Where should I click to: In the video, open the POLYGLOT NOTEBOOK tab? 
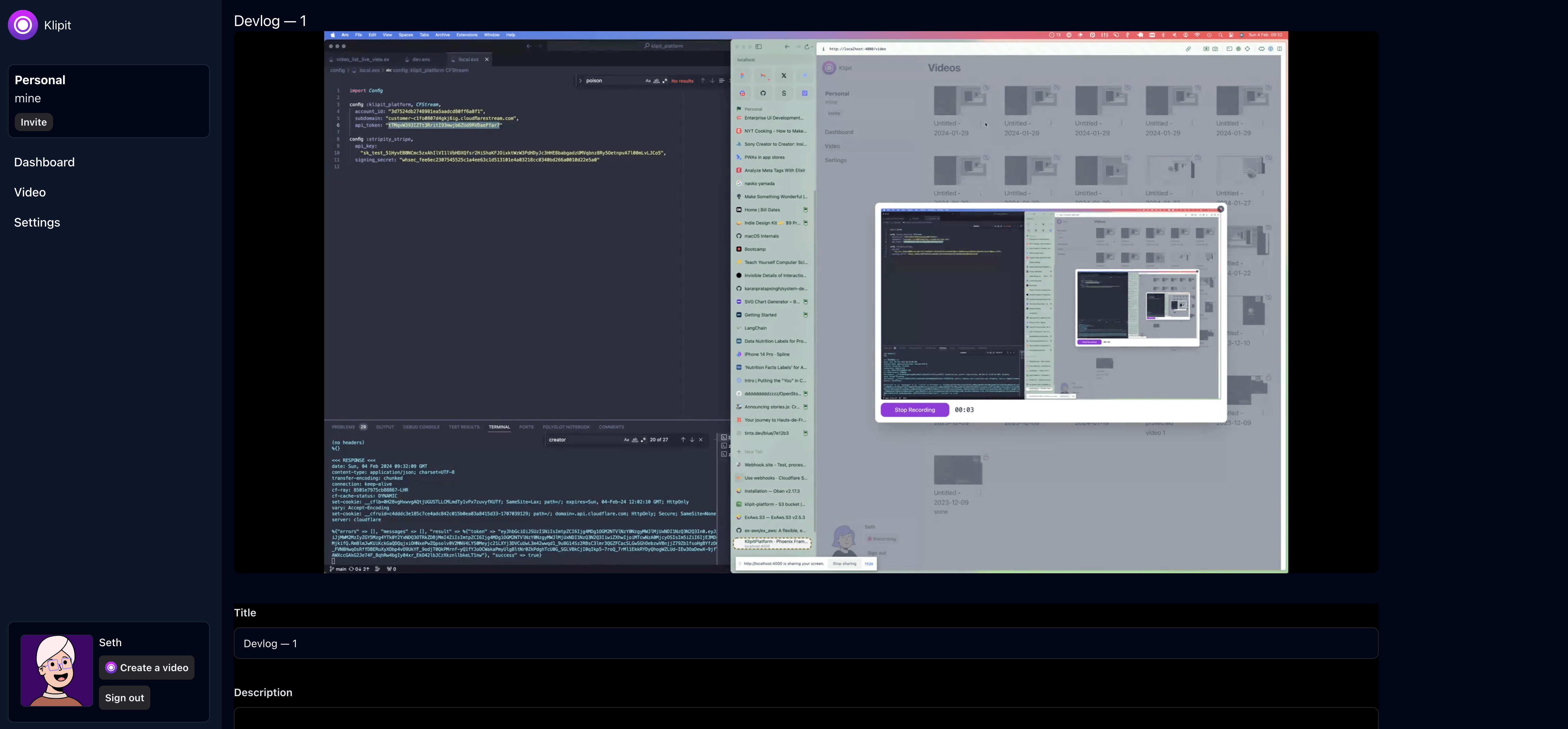pyautogui.click(x=566, y=427)
